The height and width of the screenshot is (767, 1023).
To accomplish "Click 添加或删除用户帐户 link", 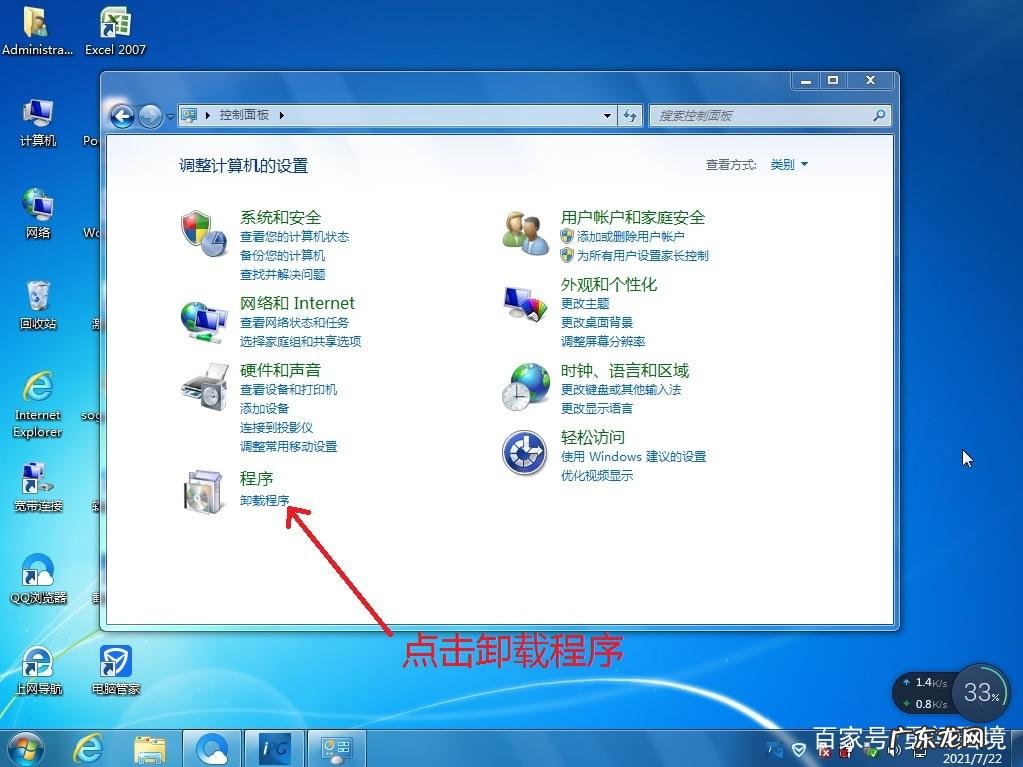I will (630, 237).
